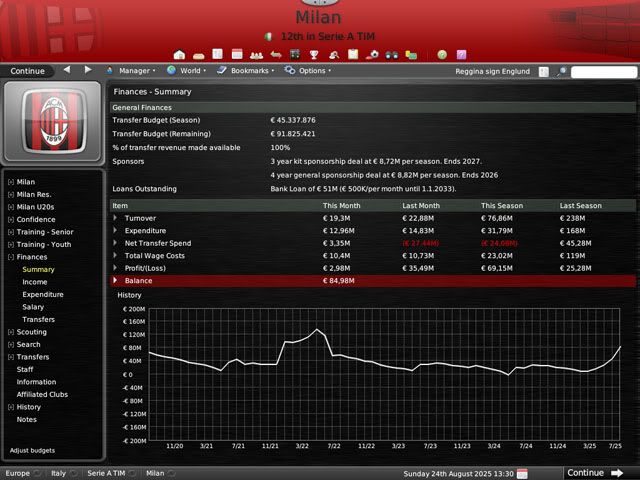Click the purple question mark icon
The width and height of the screenshot is (640, 480).
coord(461,55)
